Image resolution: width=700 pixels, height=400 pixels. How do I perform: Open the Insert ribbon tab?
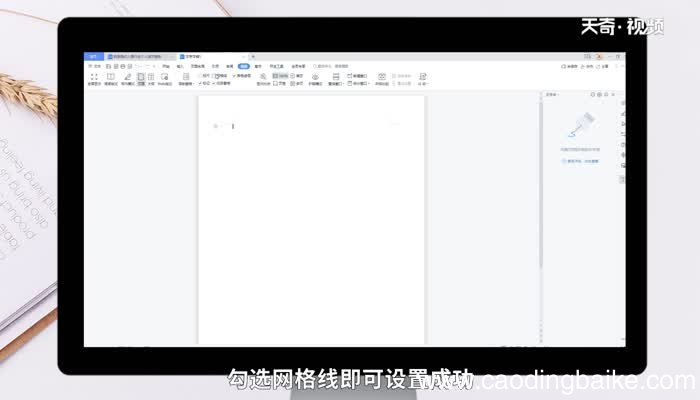[x=180, y=66]
